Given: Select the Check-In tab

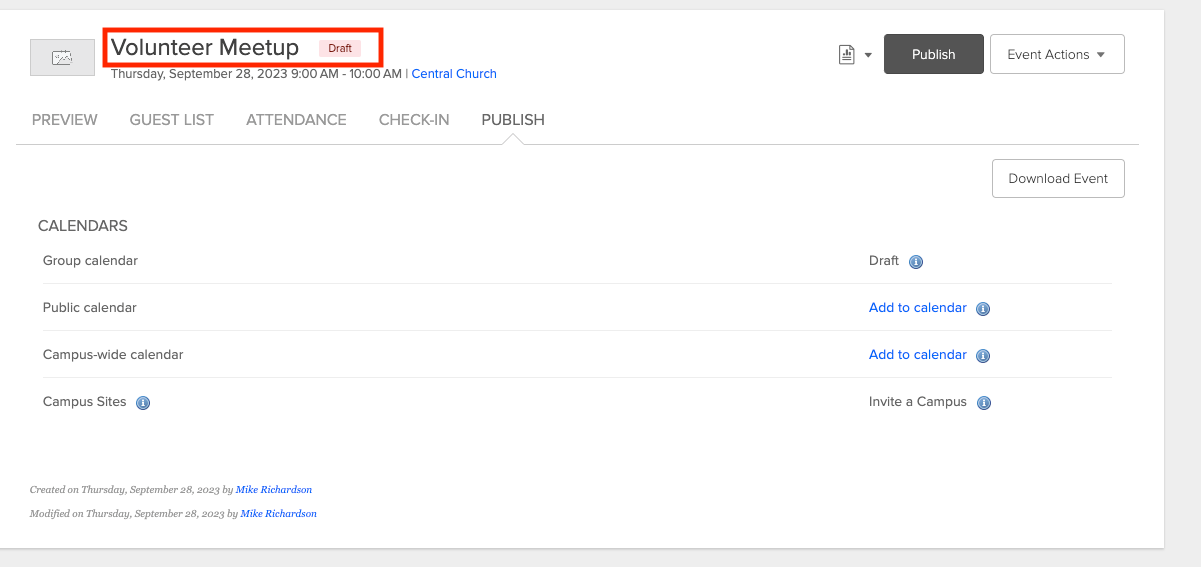Looking at the screenshot, I should click(x=414, y=120).
